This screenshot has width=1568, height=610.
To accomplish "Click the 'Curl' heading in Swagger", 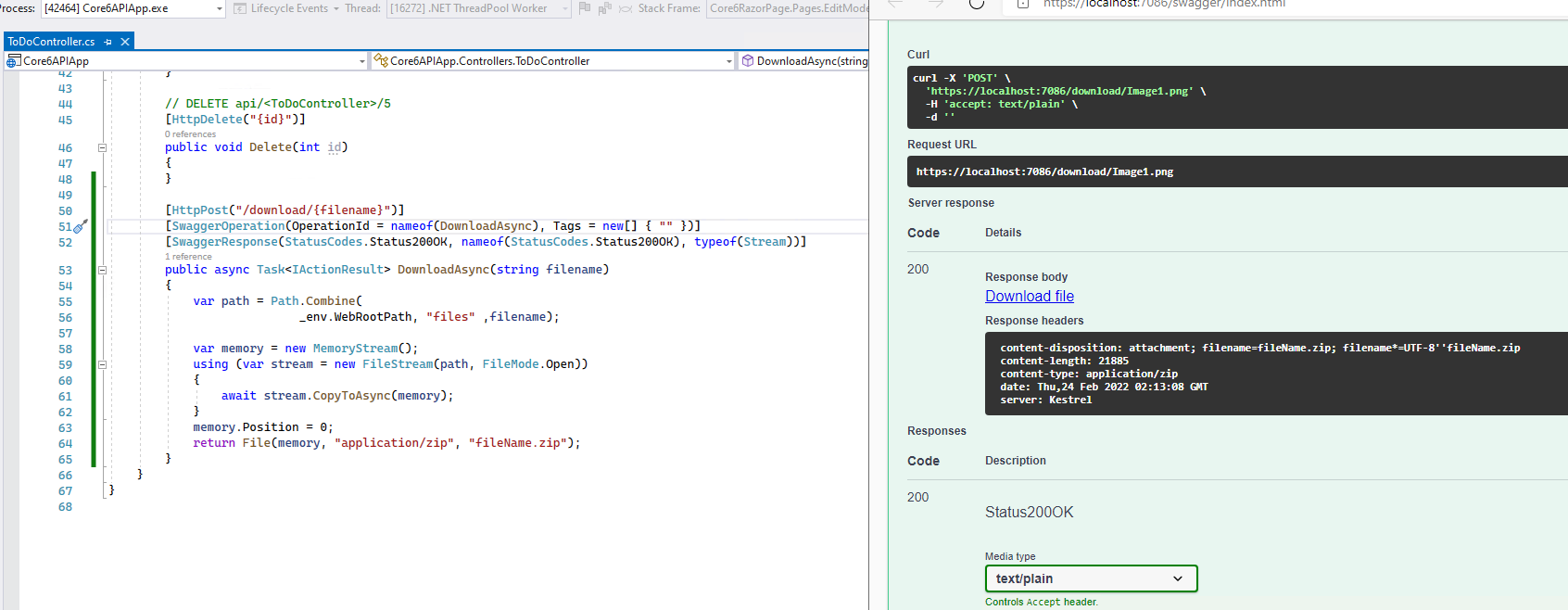I will (x=918, y=55).
